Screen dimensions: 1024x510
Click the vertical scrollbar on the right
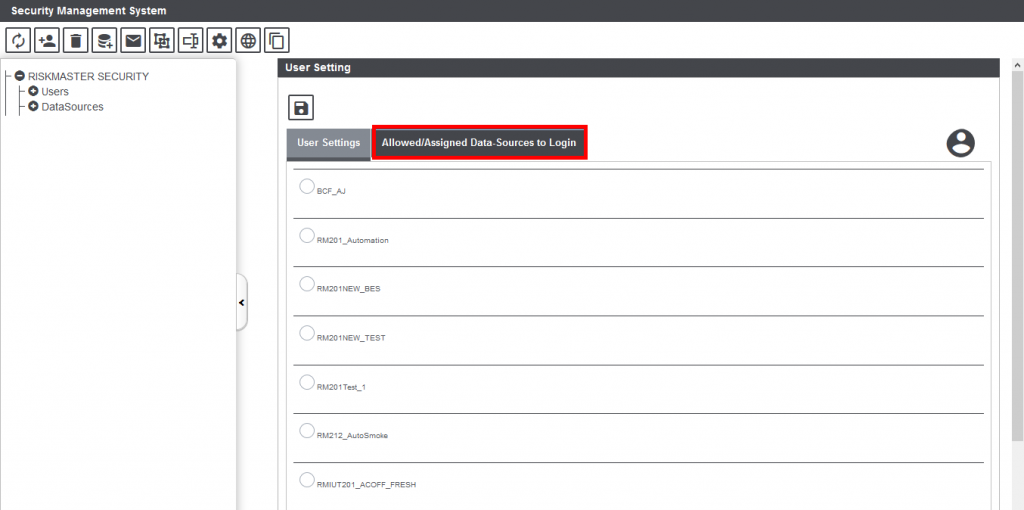point(1017,255)
